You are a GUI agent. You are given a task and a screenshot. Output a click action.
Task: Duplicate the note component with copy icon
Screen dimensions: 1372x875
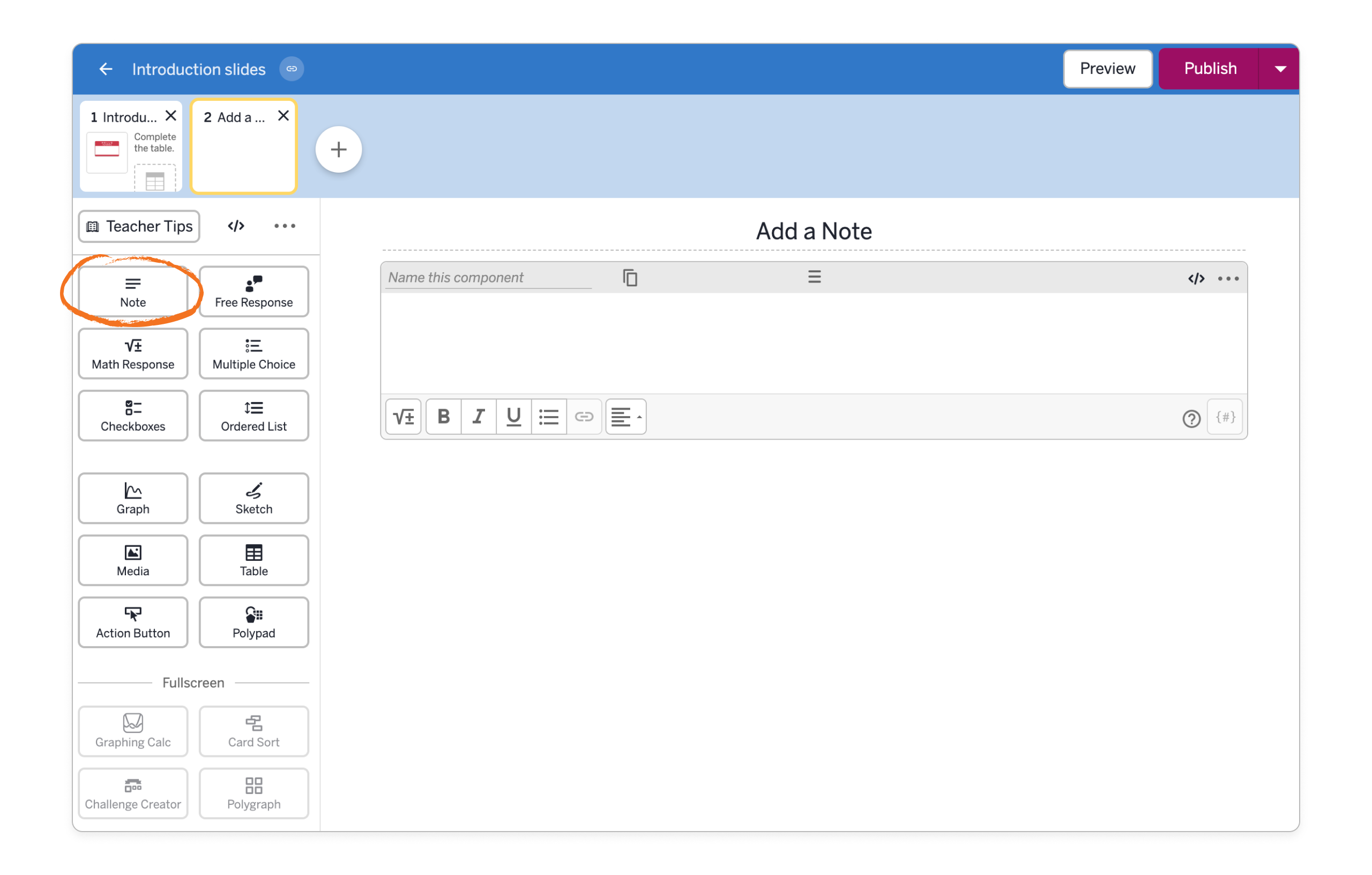tap(630, 278)
